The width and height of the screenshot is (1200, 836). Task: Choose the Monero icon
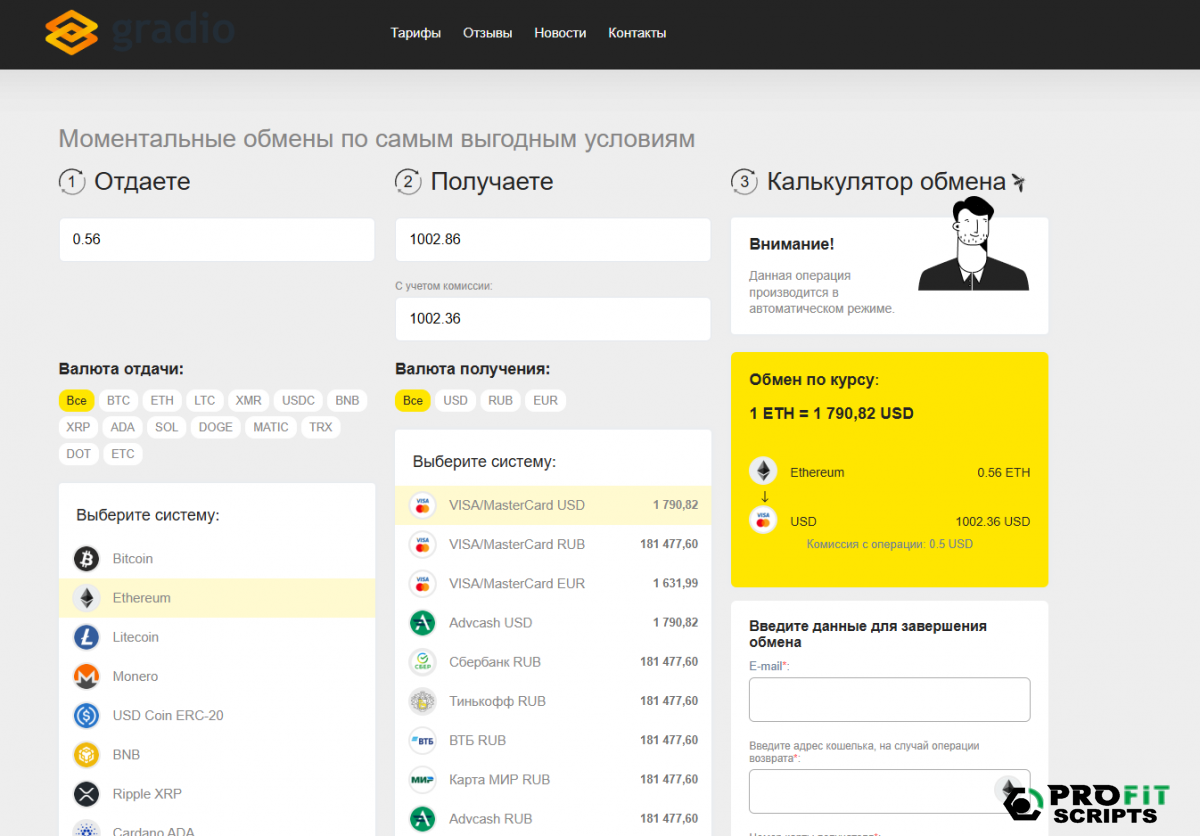(87, 677)
